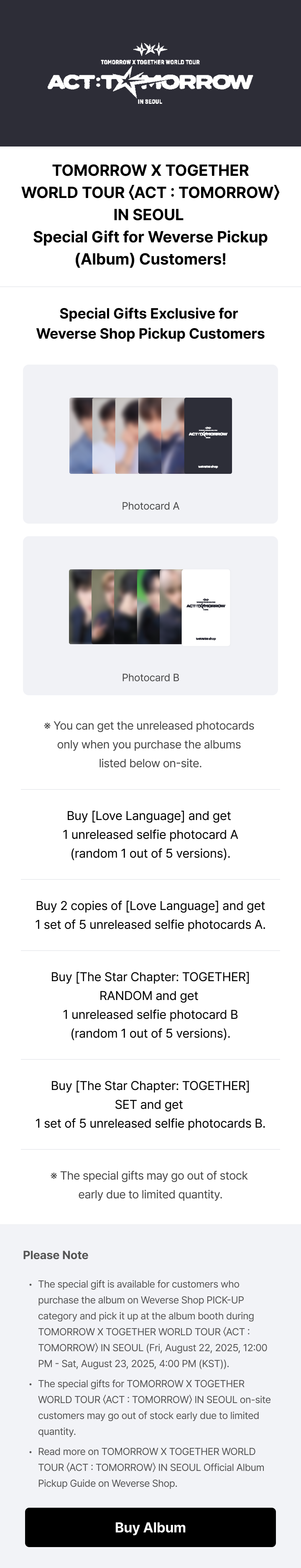Click the ACT:TOMORROW logo in the banner
The image size is (301, 1568).
[150, 82]
